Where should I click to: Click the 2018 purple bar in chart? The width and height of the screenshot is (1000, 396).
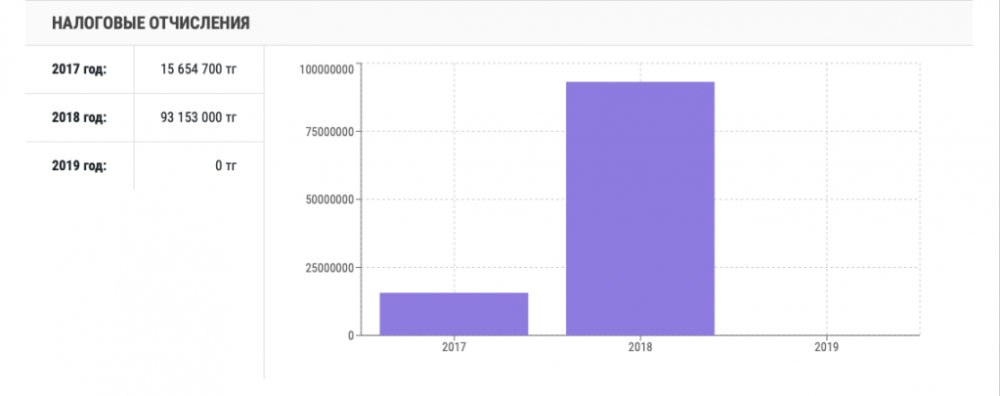[640, 209]
